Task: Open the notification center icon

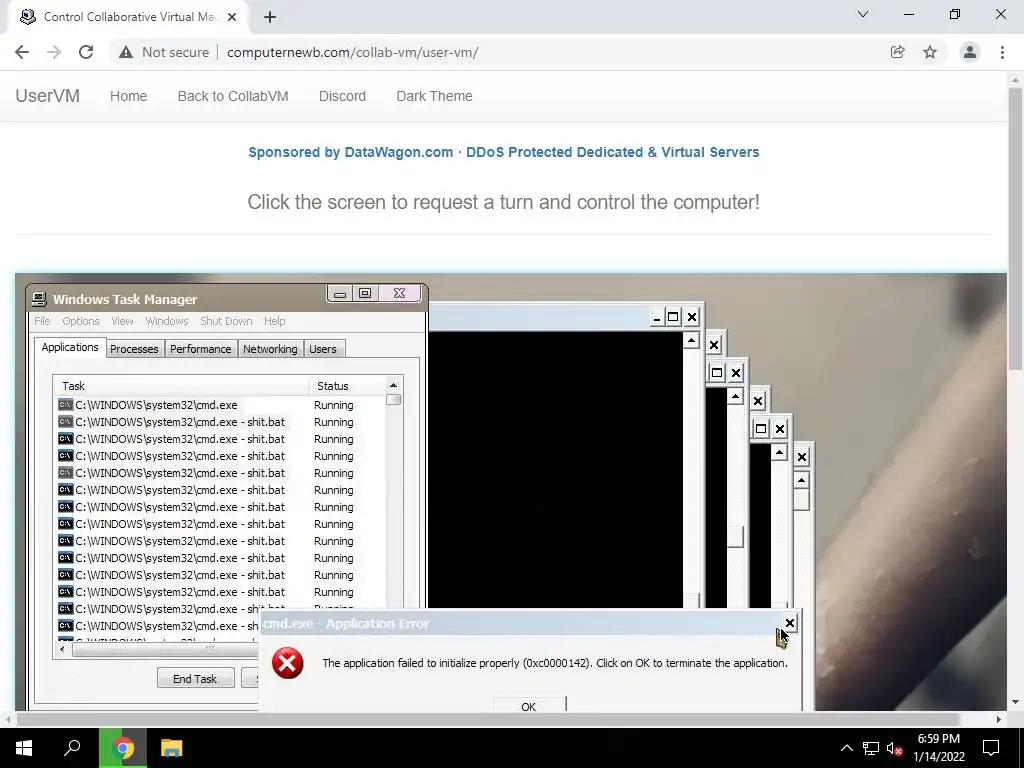Action: tap(991, 748)
